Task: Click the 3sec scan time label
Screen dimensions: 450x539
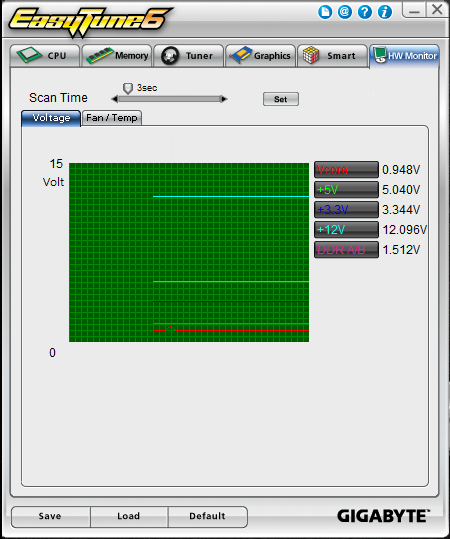Action: (x=147, y=88)
